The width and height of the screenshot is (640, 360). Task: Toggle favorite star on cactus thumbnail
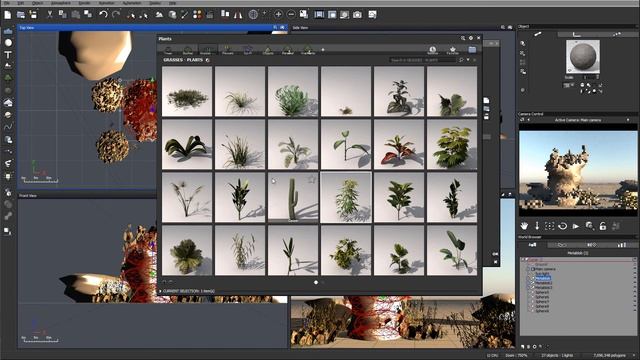[x=312, y=179]
